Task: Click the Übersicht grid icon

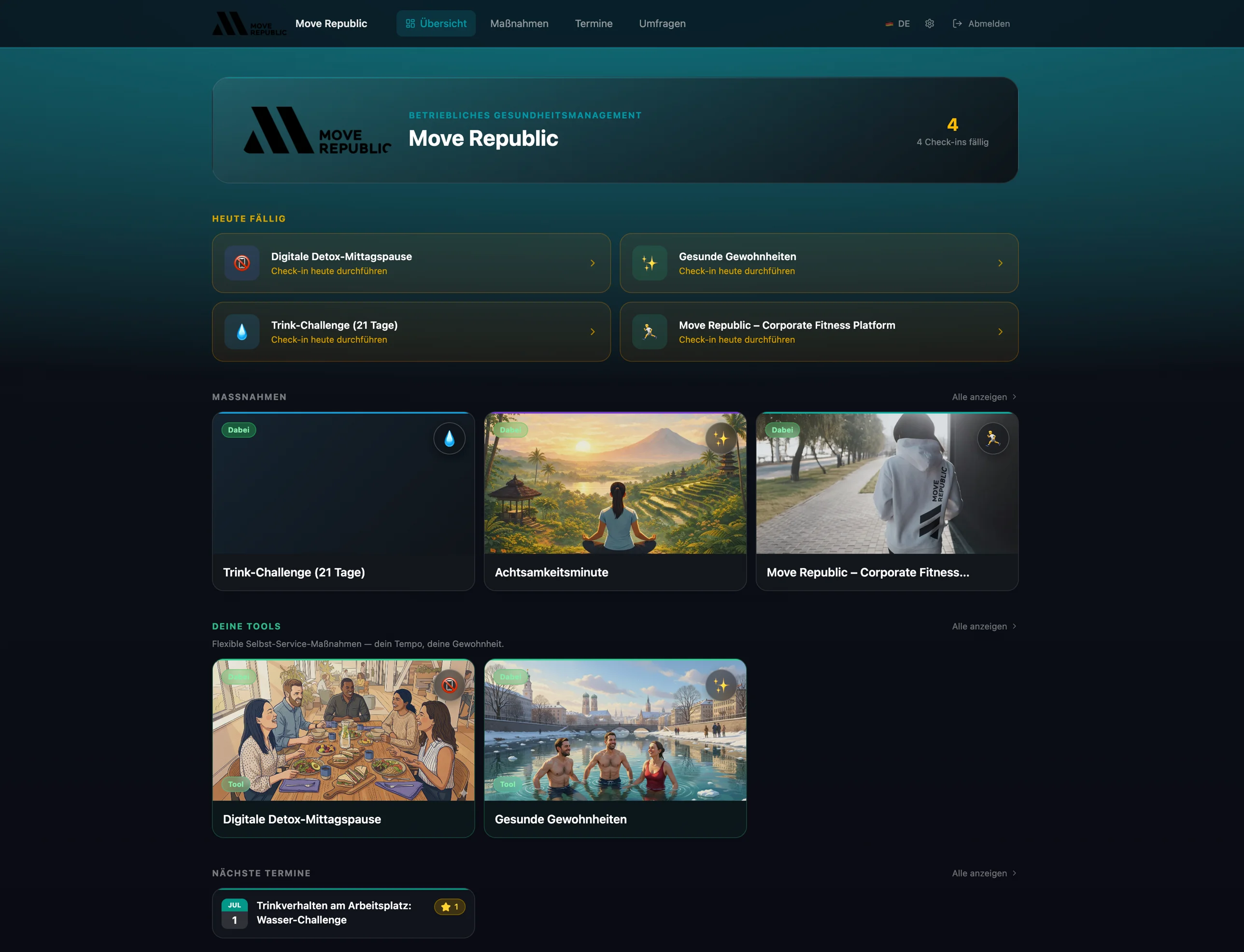Action: (410, 24)
